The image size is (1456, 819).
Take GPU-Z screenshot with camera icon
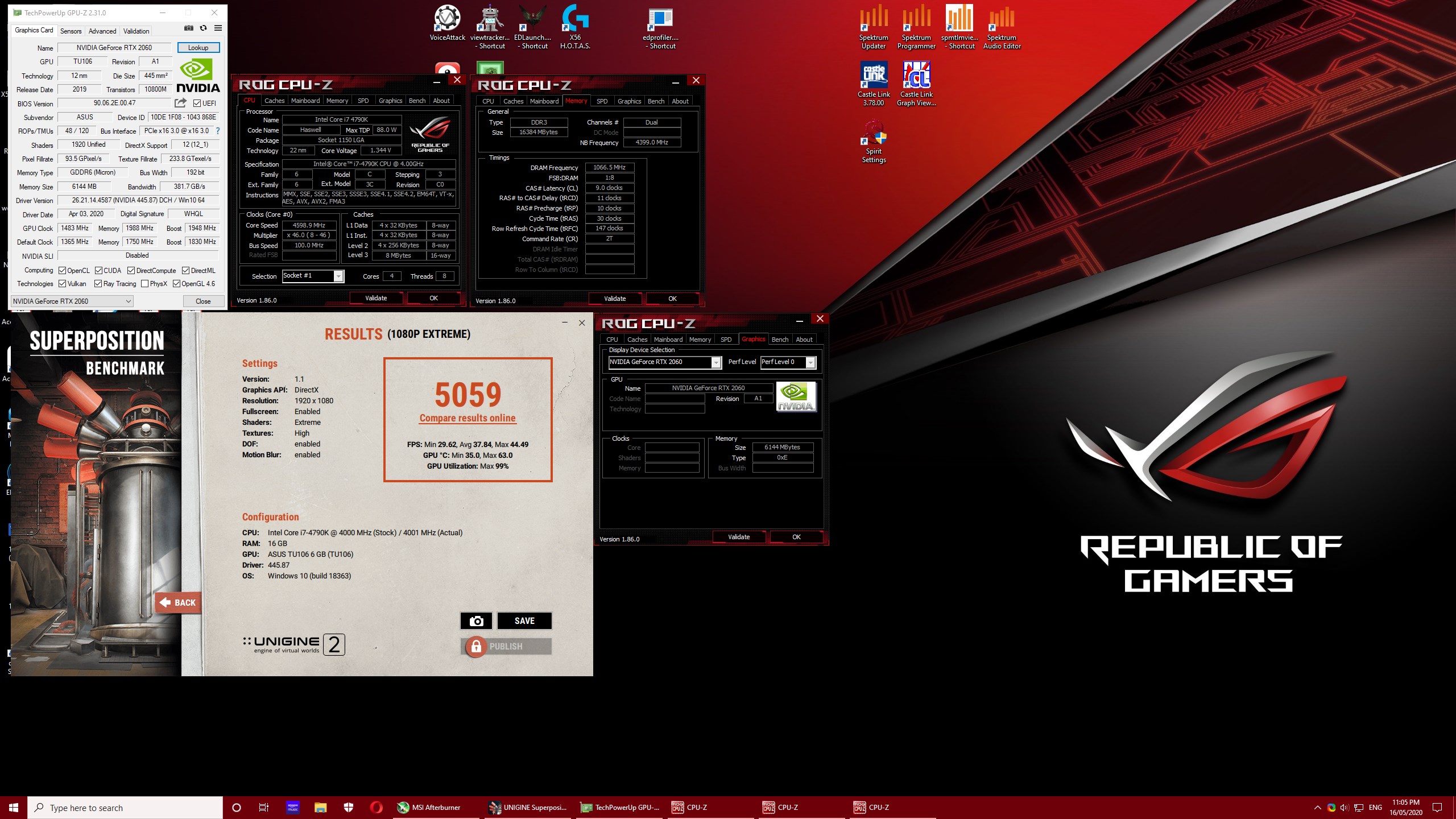click(x=189, y=28)
